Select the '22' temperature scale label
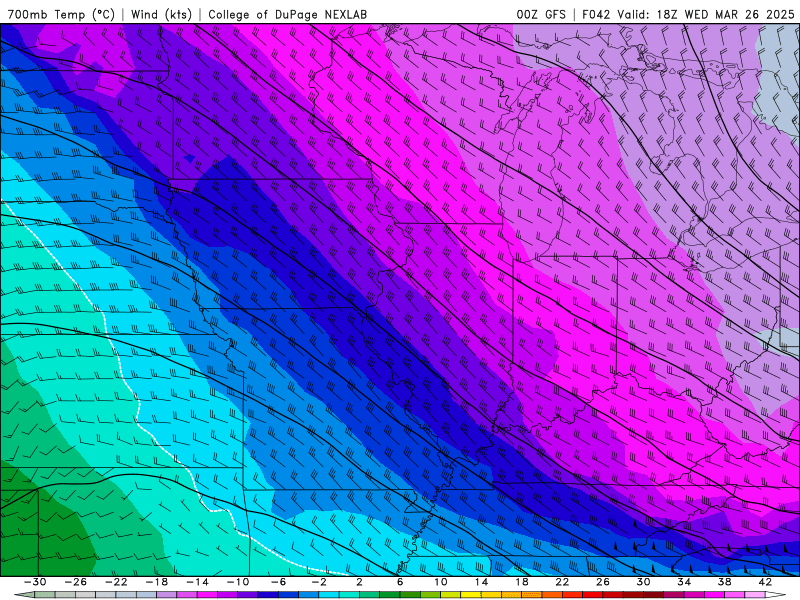 (x=562, y=582)
